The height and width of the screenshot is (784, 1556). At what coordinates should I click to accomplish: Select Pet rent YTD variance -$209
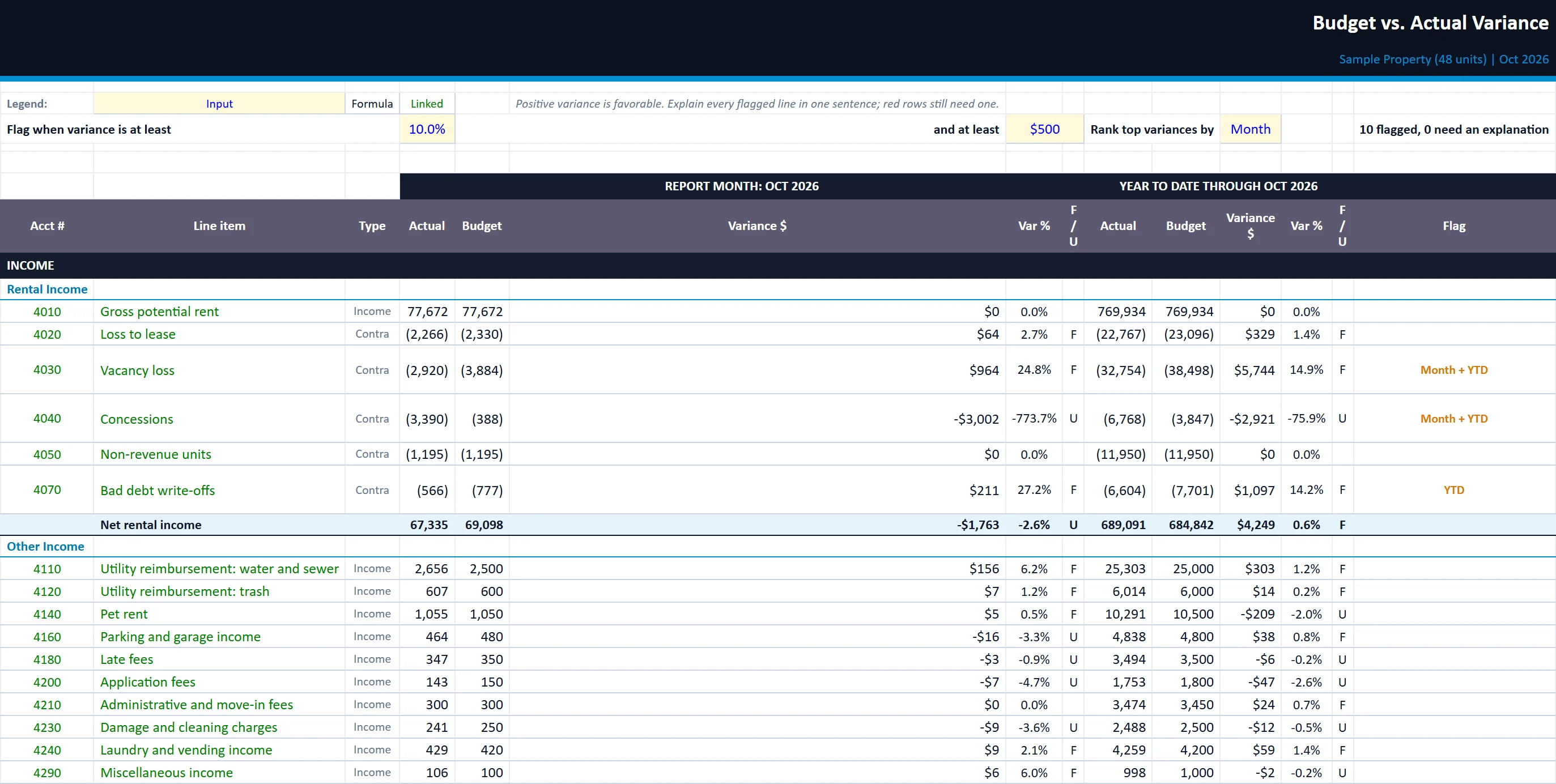click(1250, 613)
